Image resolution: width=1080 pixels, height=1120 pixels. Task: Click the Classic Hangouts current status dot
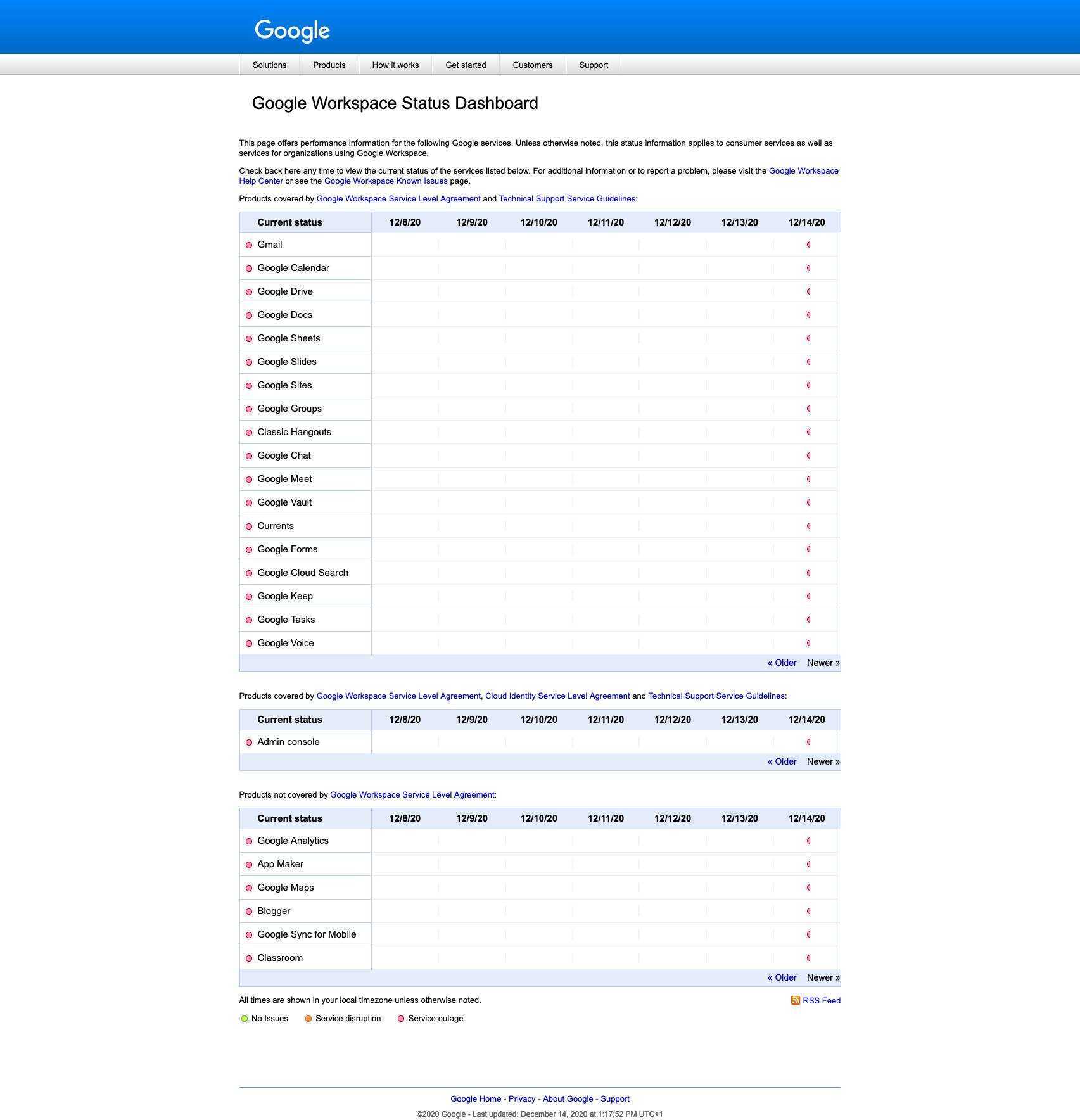tap(249, 433)
